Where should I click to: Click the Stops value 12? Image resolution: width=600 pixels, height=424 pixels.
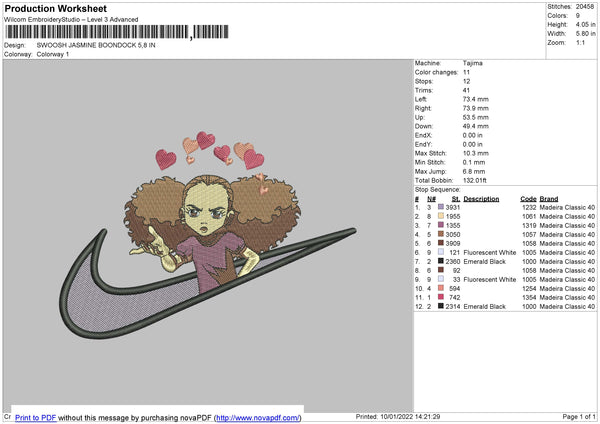466,81
